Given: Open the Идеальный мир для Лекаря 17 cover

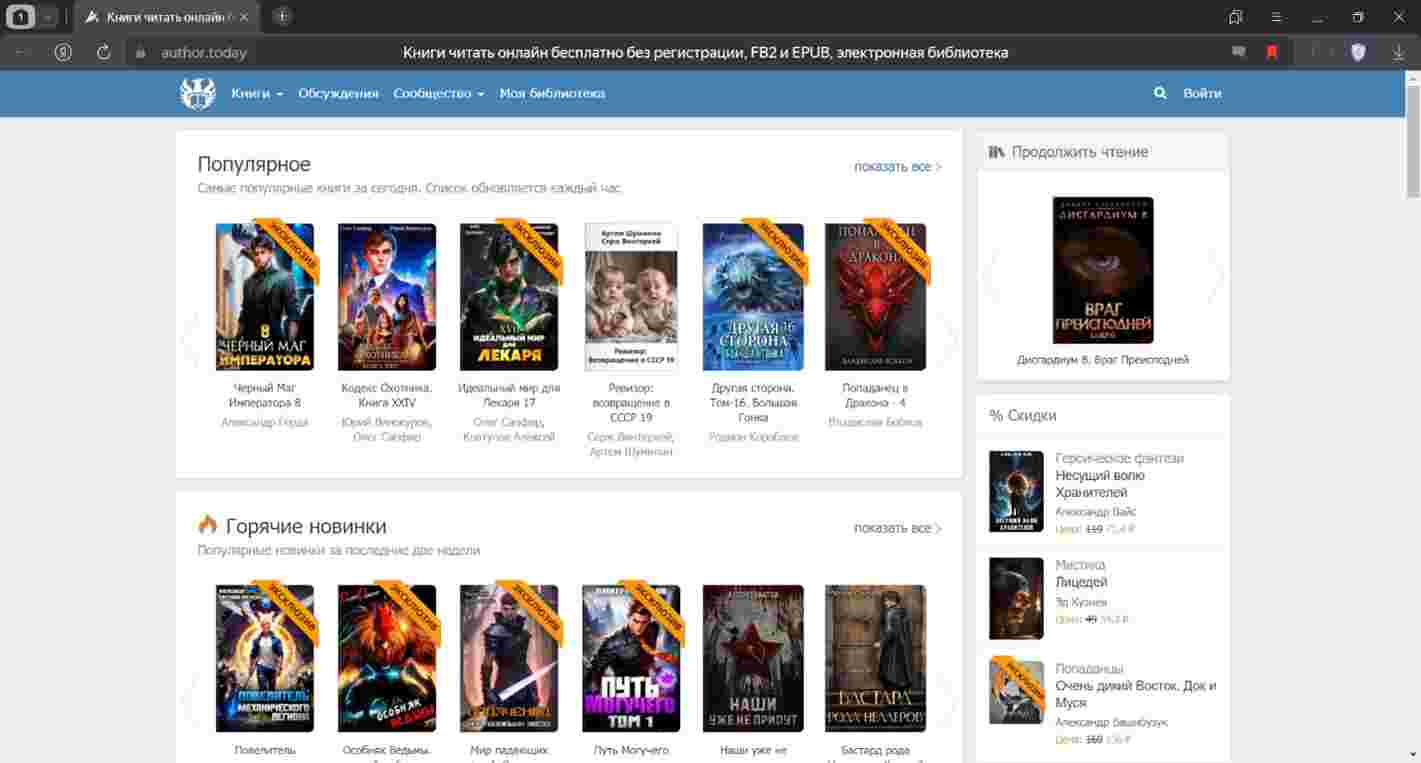Looking at the screenshot, I should (509, 297).
